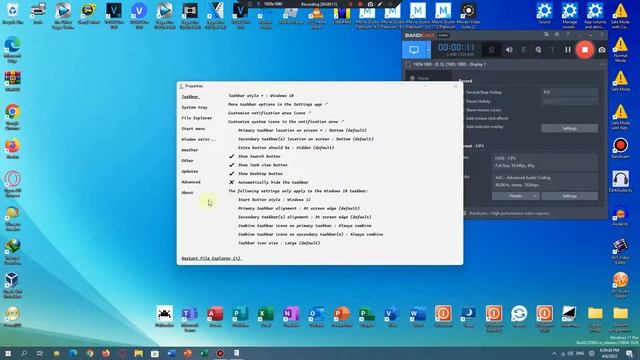640x360 pixels.
Task: Change Start button style option
Action: (274, 200)
